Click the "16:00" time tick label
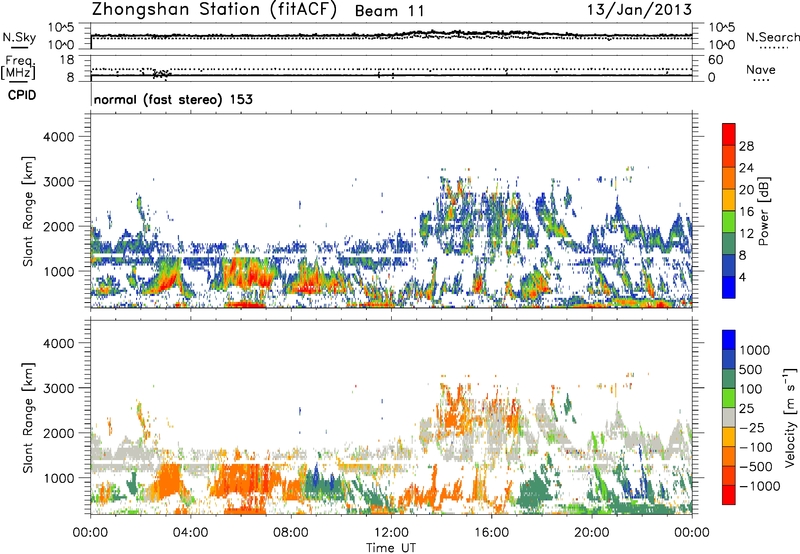The width and height of the screenshot is (800, 554). 492,533
